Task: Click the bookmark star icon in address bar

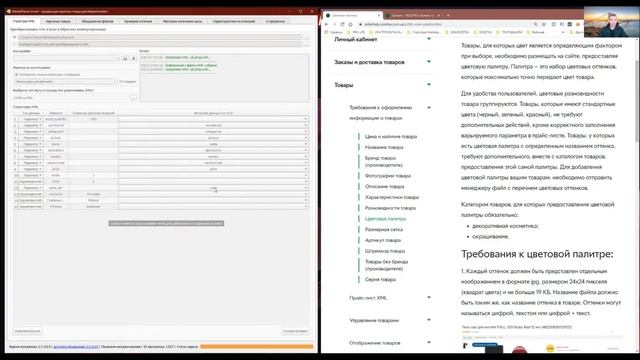Action: pyautogui.click(x=543, y=24)
